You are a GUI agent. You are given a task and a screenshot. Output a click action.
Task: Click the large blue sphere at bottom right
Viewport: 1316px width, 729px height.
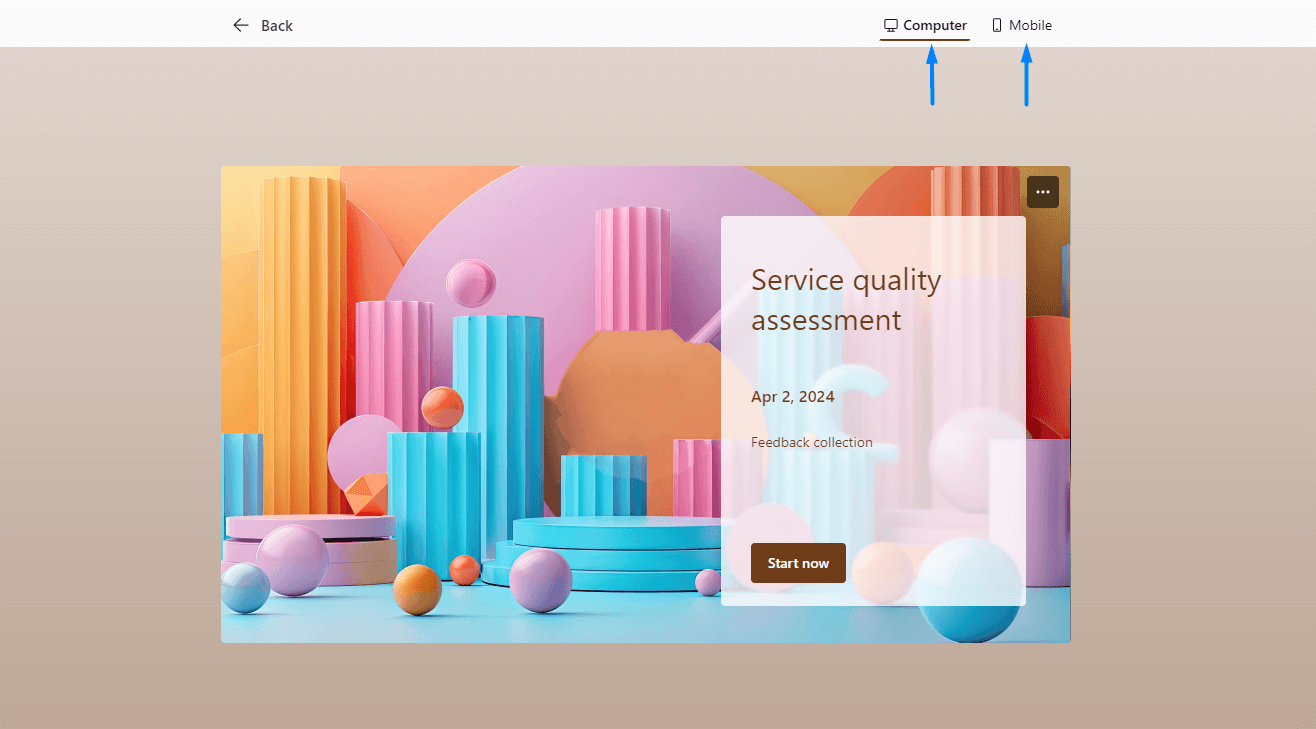[x=967, y=588]
